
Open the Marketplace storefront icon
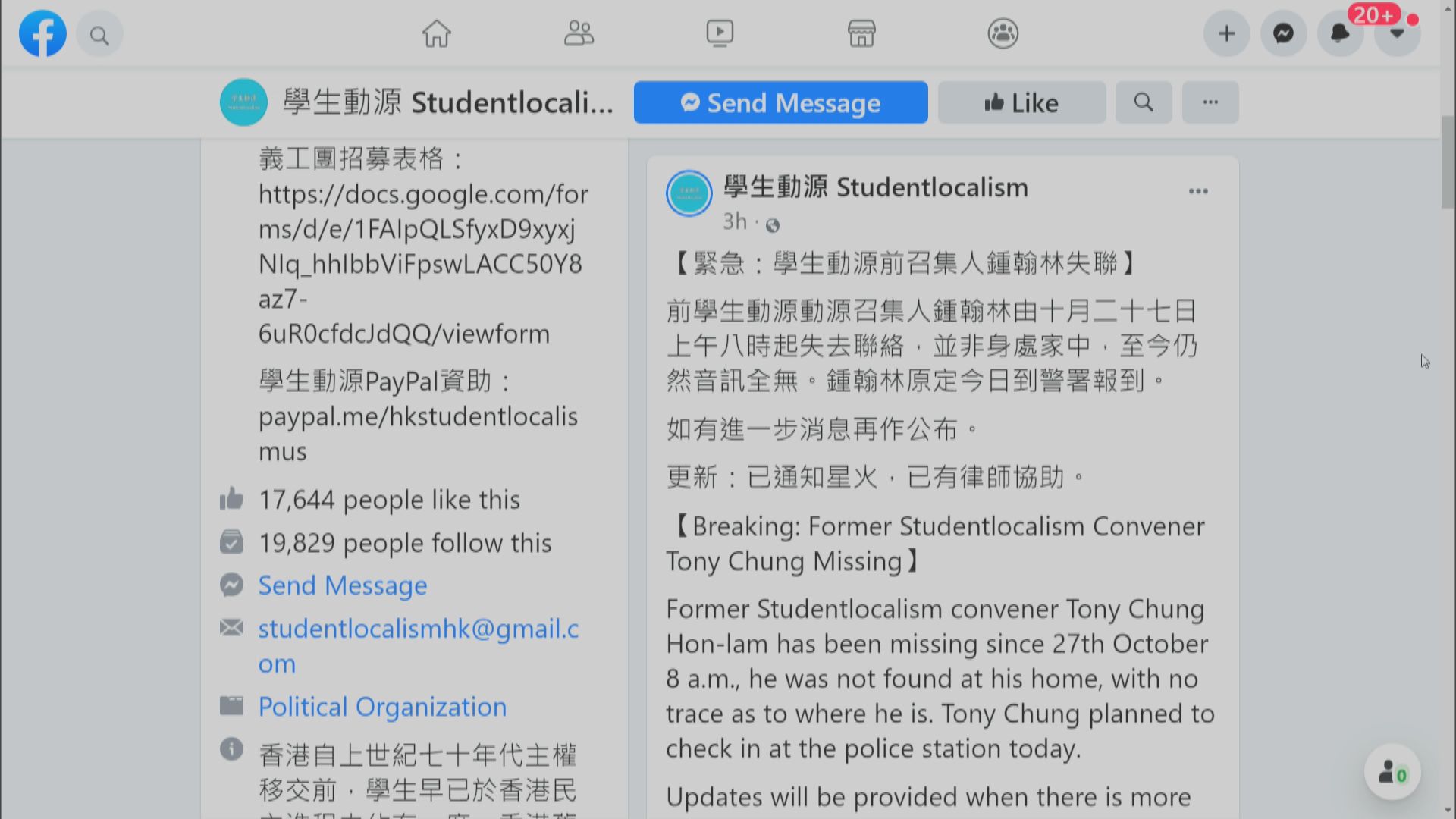(861, 33)
